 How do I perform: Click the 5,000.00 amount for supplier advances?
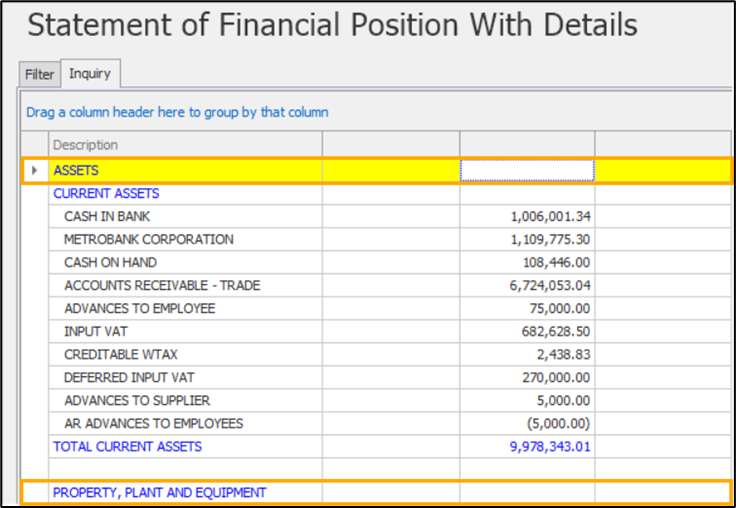(564, 400)
